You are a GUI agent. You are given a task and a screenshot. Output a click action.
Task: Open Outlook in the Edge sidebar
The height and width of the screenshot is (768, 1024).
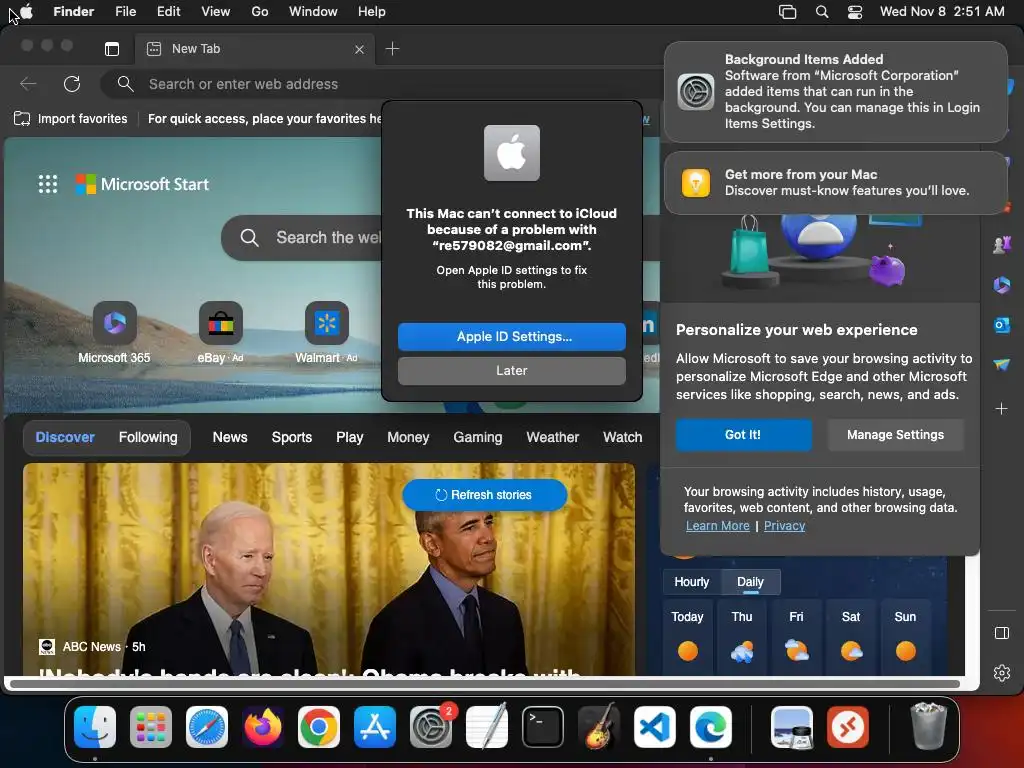click(x=1002, y=325)
